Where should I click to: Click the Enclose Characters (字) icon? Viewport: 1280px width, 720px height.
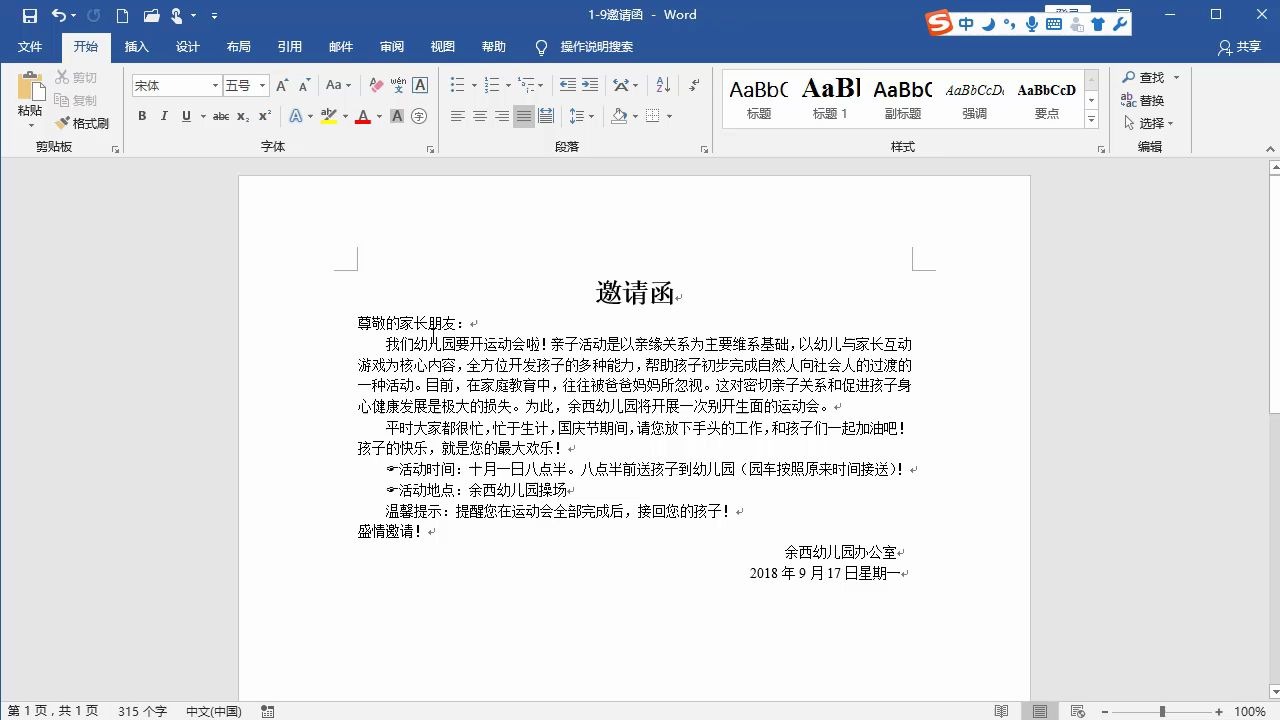tap(419, 116)
